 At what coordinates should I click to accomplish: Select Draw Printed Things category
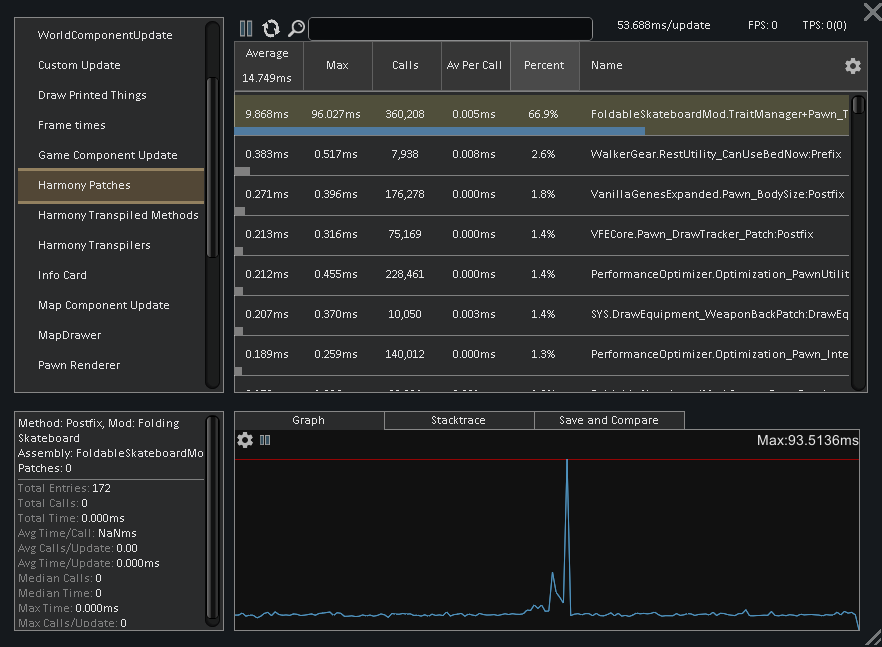click(111, 95)
